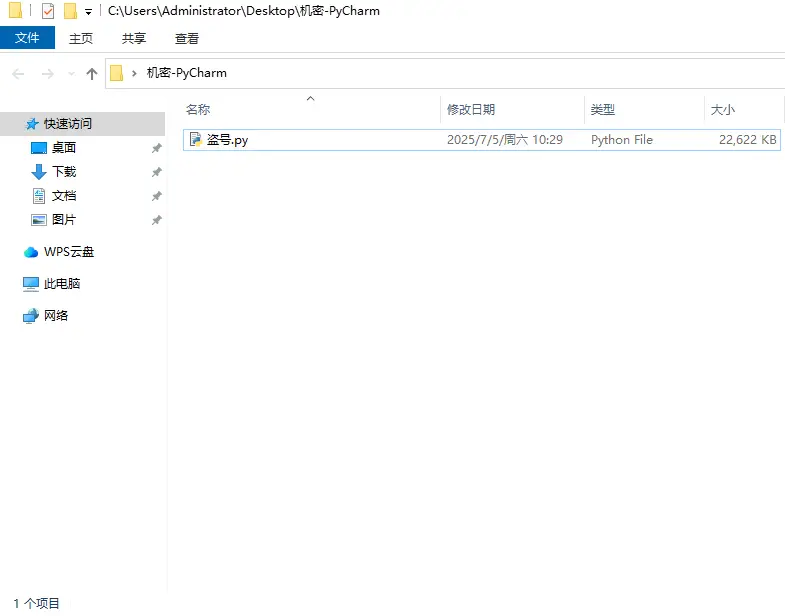Sort by the 类型 column header
785x616 pixels.
tap(602, 110)
